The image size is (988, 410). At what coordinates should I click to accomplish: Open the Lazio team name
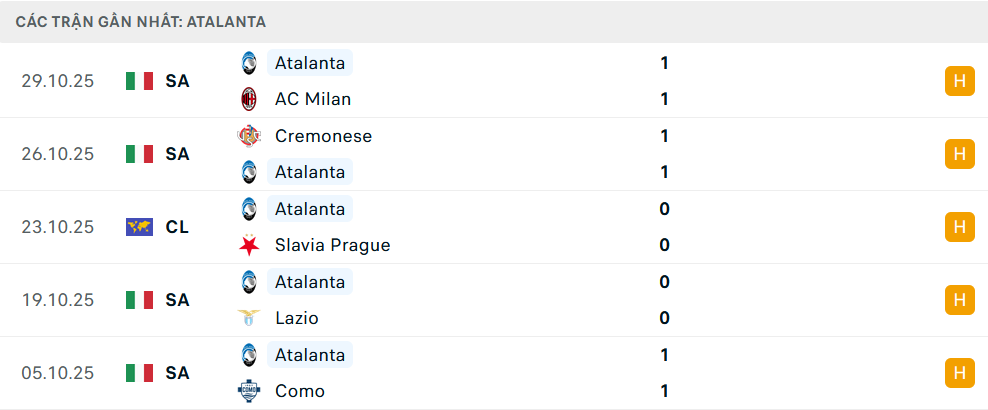coord(297,318)
